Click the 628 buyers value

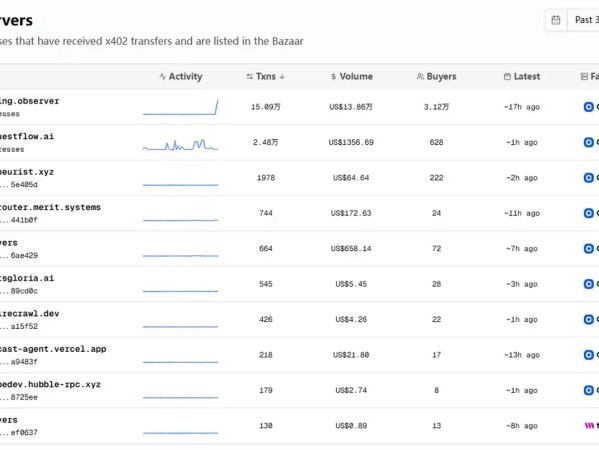pyautogui.click(x=436, y=142)
